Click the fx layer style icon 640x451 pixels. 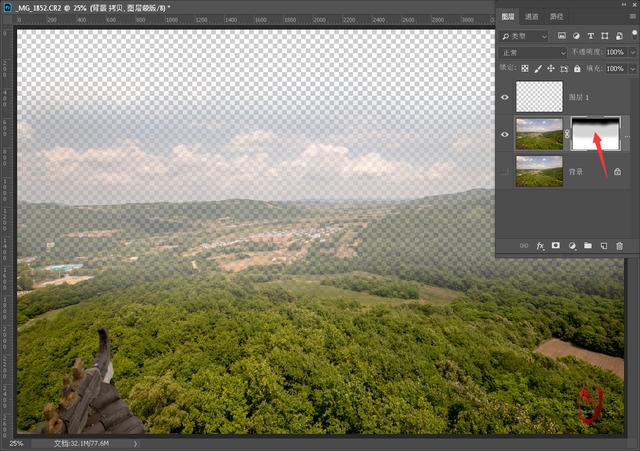pyautogui.click(x=540, y=246)
